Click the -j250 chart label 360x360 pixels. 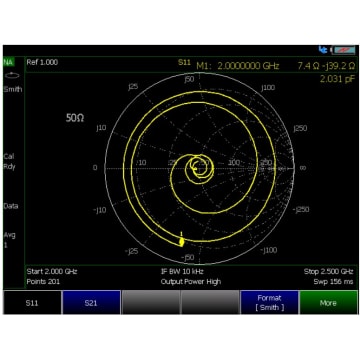click(301, 209)
